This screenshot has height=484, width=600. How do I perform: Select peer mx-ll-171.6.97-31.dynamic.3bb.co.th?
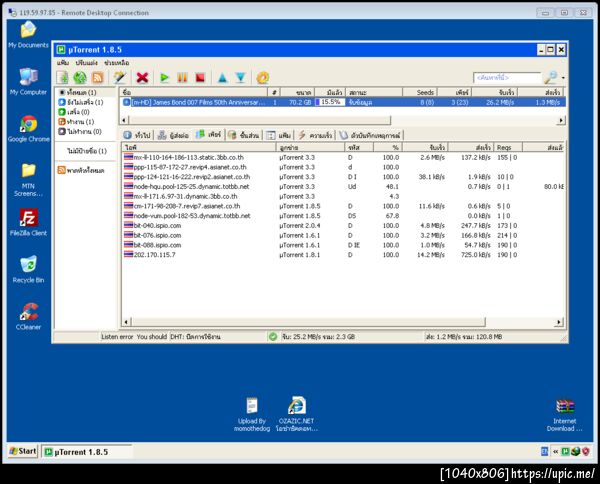tap(342, 196)
